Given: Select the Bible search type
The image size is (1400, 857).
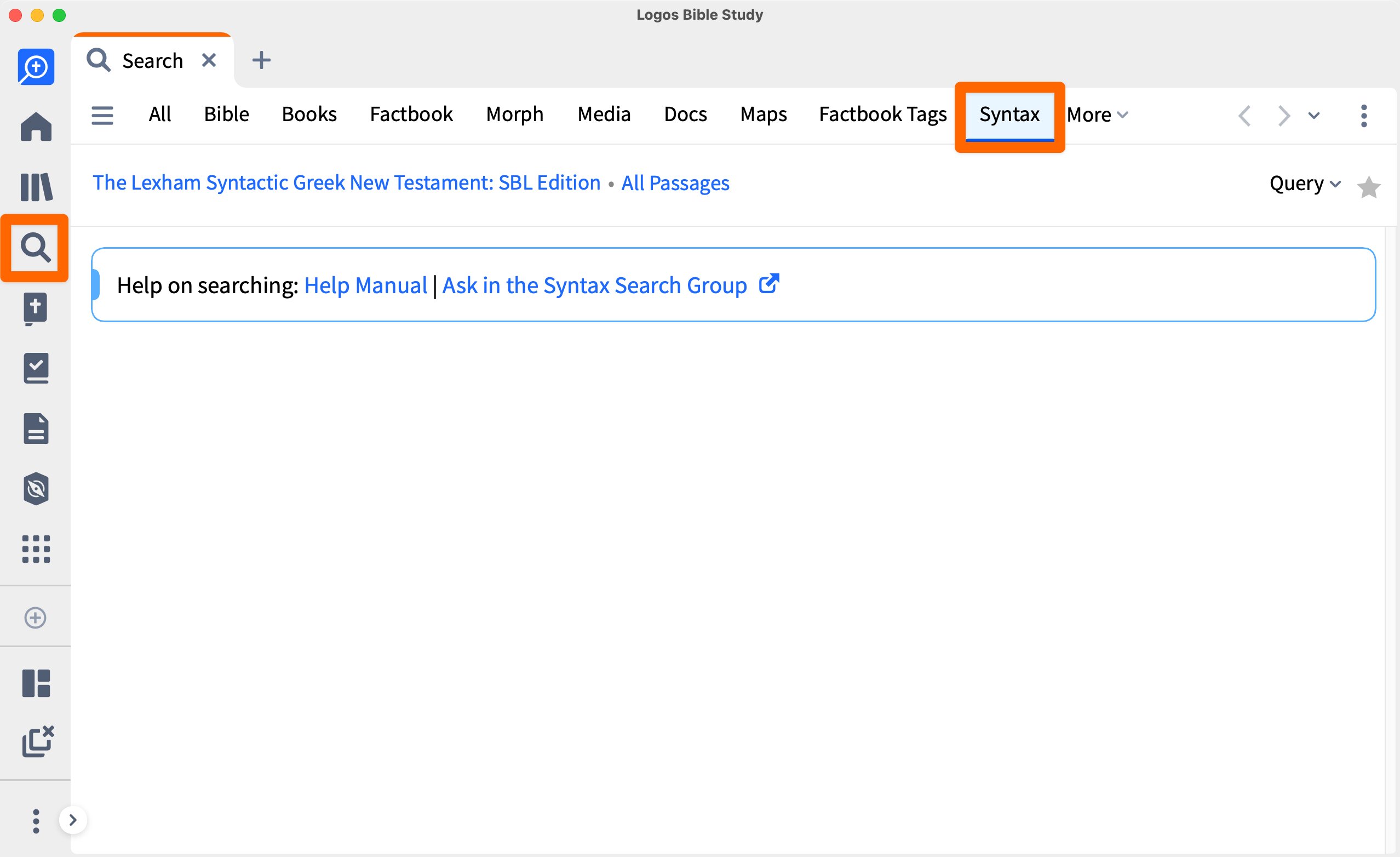Looking at the screenshot, I should [x=226, y=114].
